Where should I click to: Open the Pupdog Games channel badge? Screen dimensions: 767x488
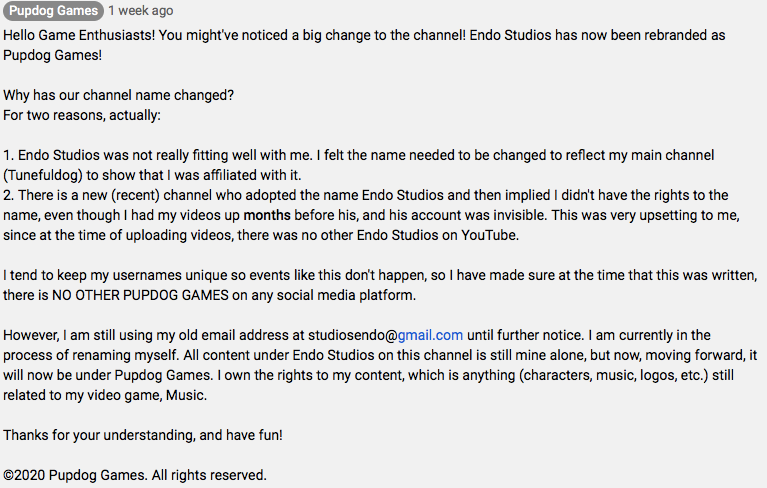point(53,11)
